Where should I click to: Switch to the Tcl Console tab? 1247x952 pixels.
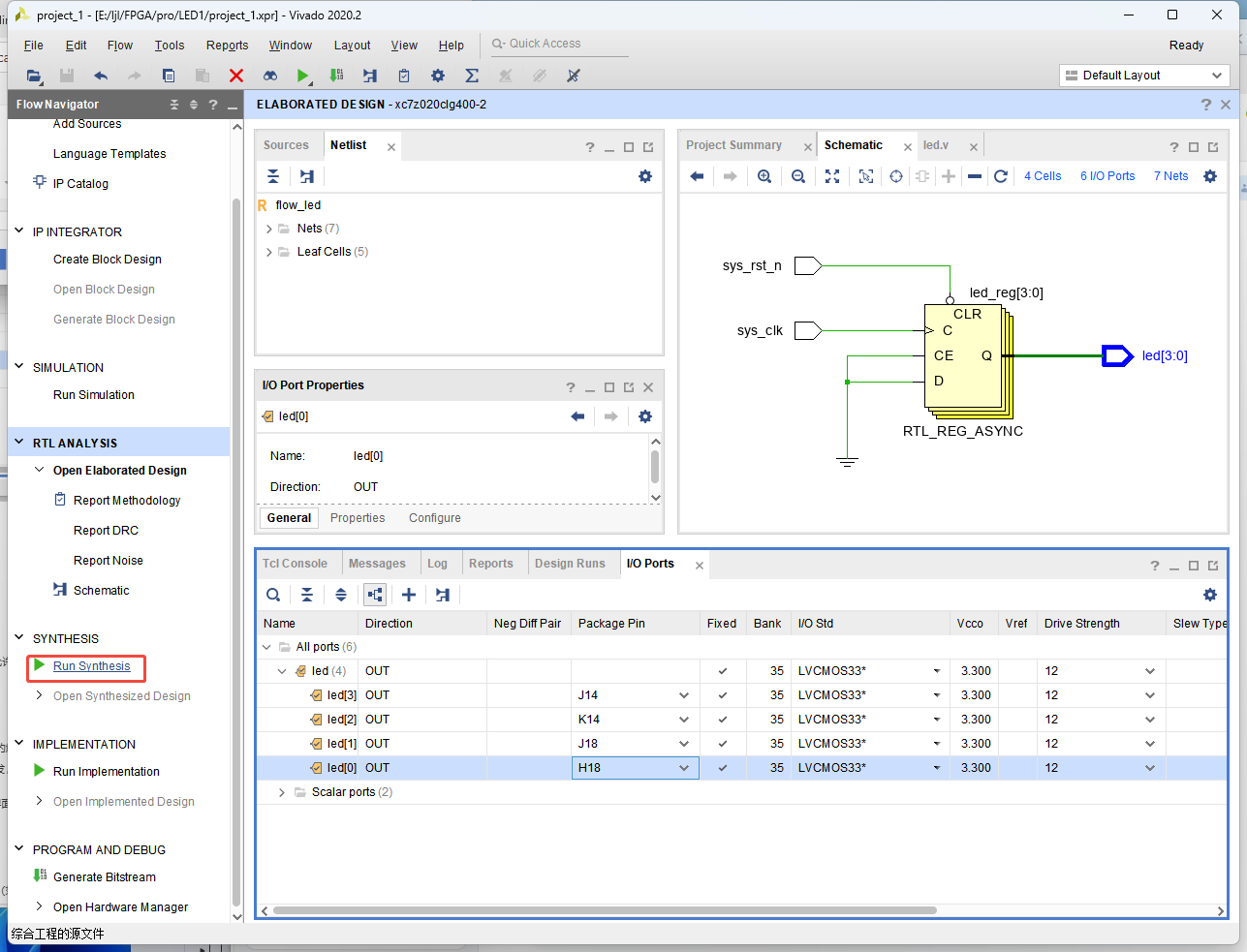(x=295, y=564)
